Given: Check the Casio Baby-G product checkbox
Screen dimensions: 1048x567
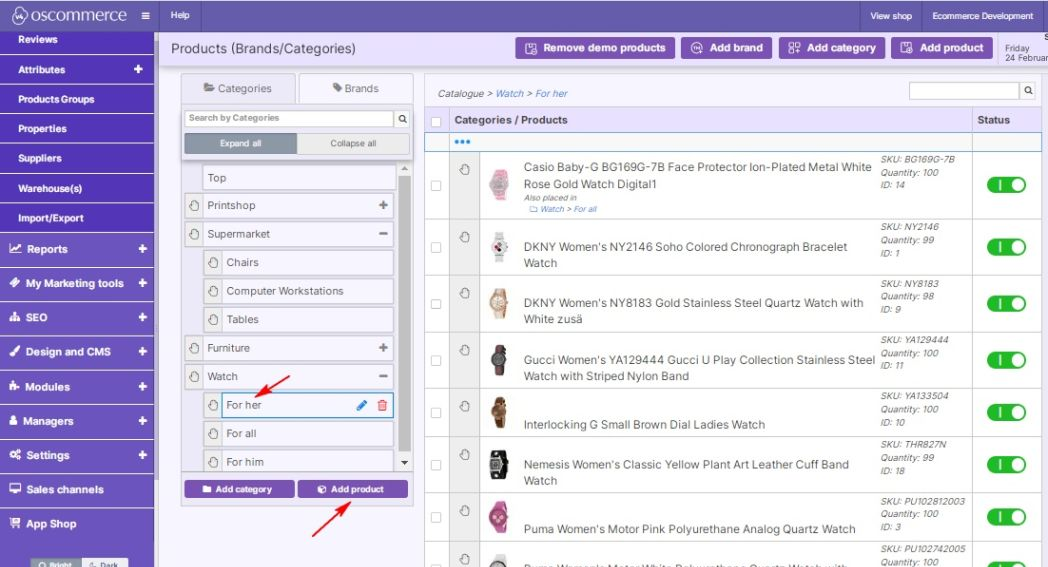Looking at the screenshot, I should pos(436,186).
